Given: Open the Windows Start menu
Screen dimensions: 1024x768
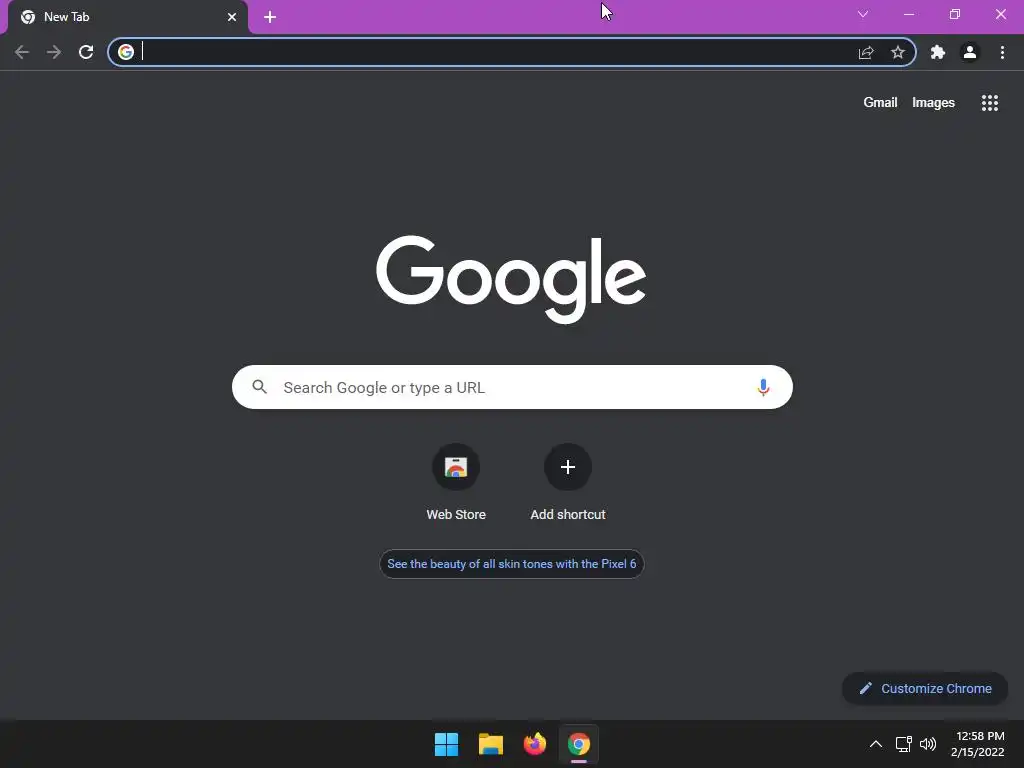Looking at the screenshot, I should click(447, 744).
